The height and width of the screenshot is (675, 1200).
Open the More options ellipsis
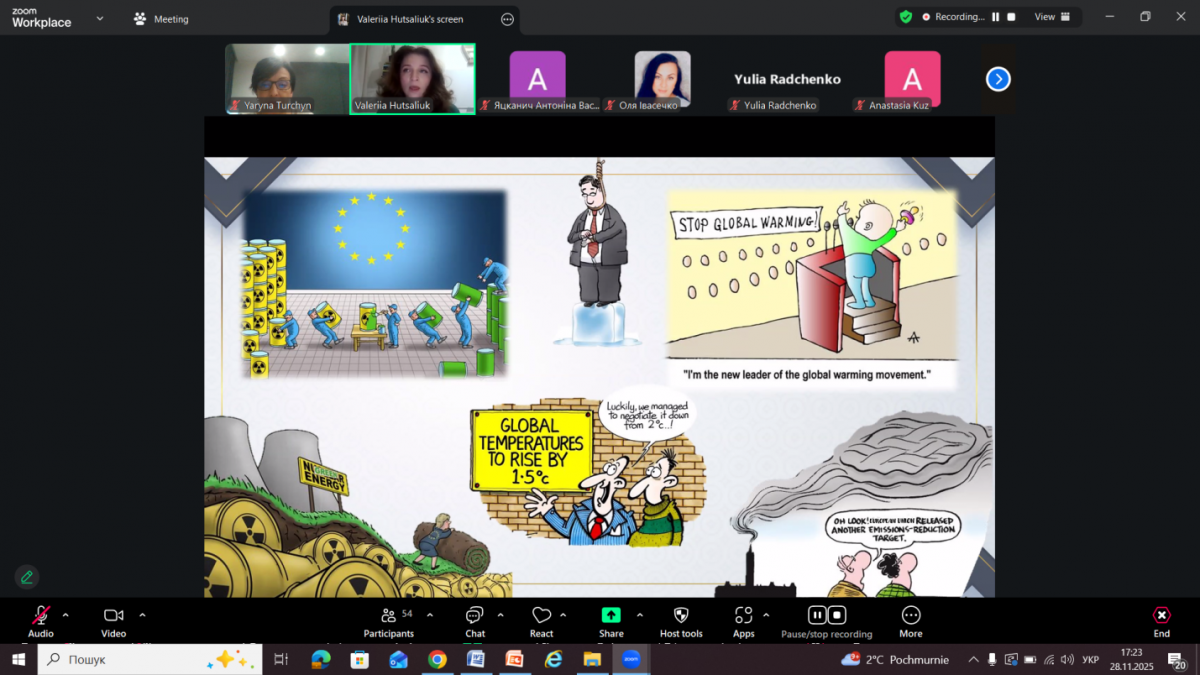[x=910, y=616]
